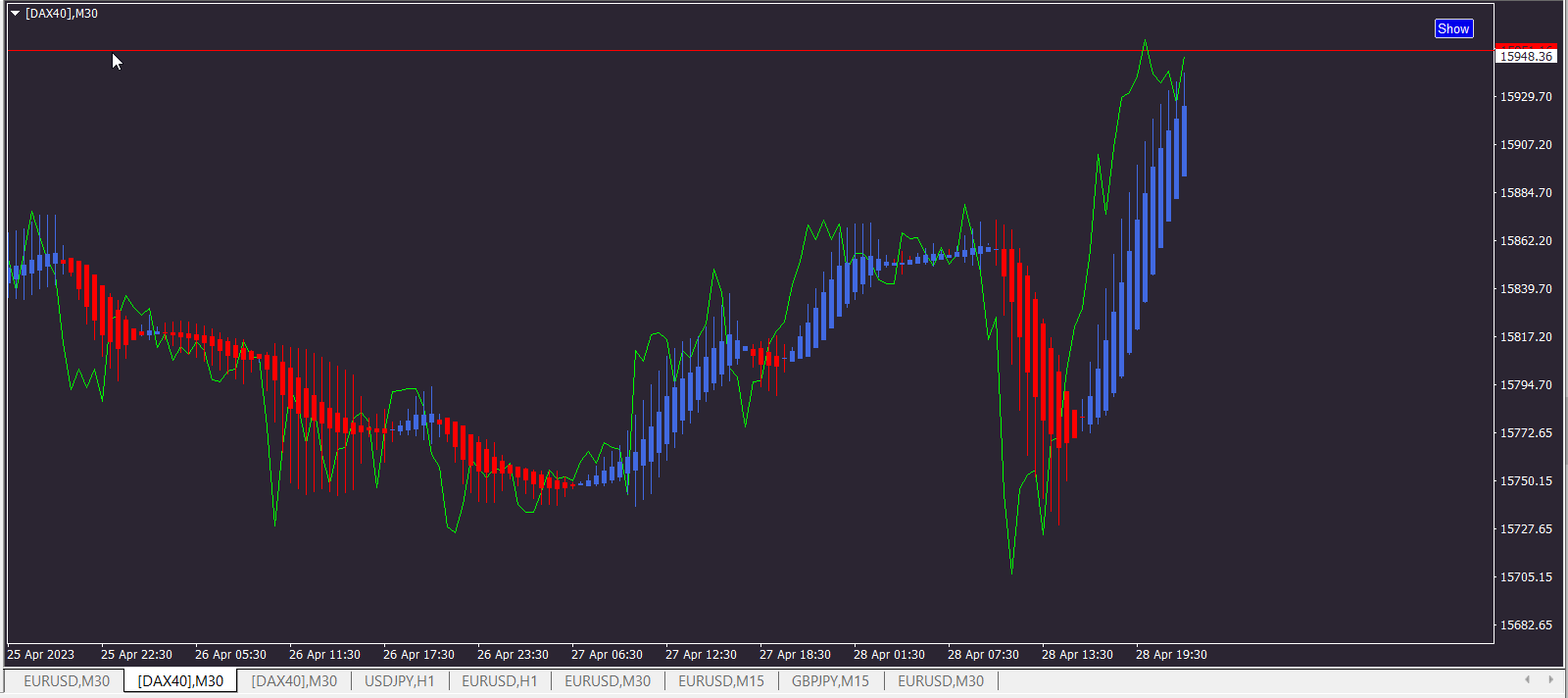This screenshot has height=698, width=1568.
Task: Click the 15705.15 price level
Action: [x=1526, y=576]
